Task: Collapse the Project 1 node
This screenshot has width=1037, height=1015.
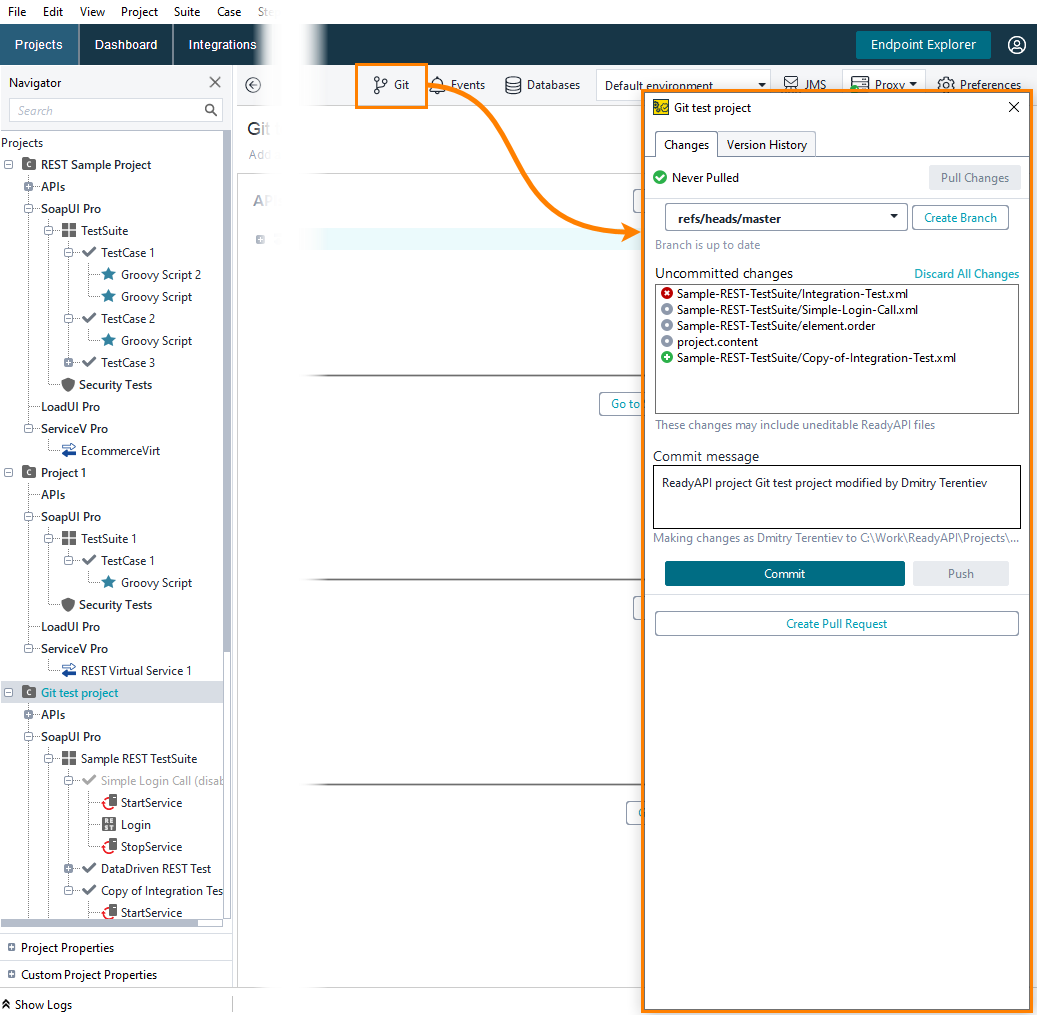Action: [x=9, y=472]
